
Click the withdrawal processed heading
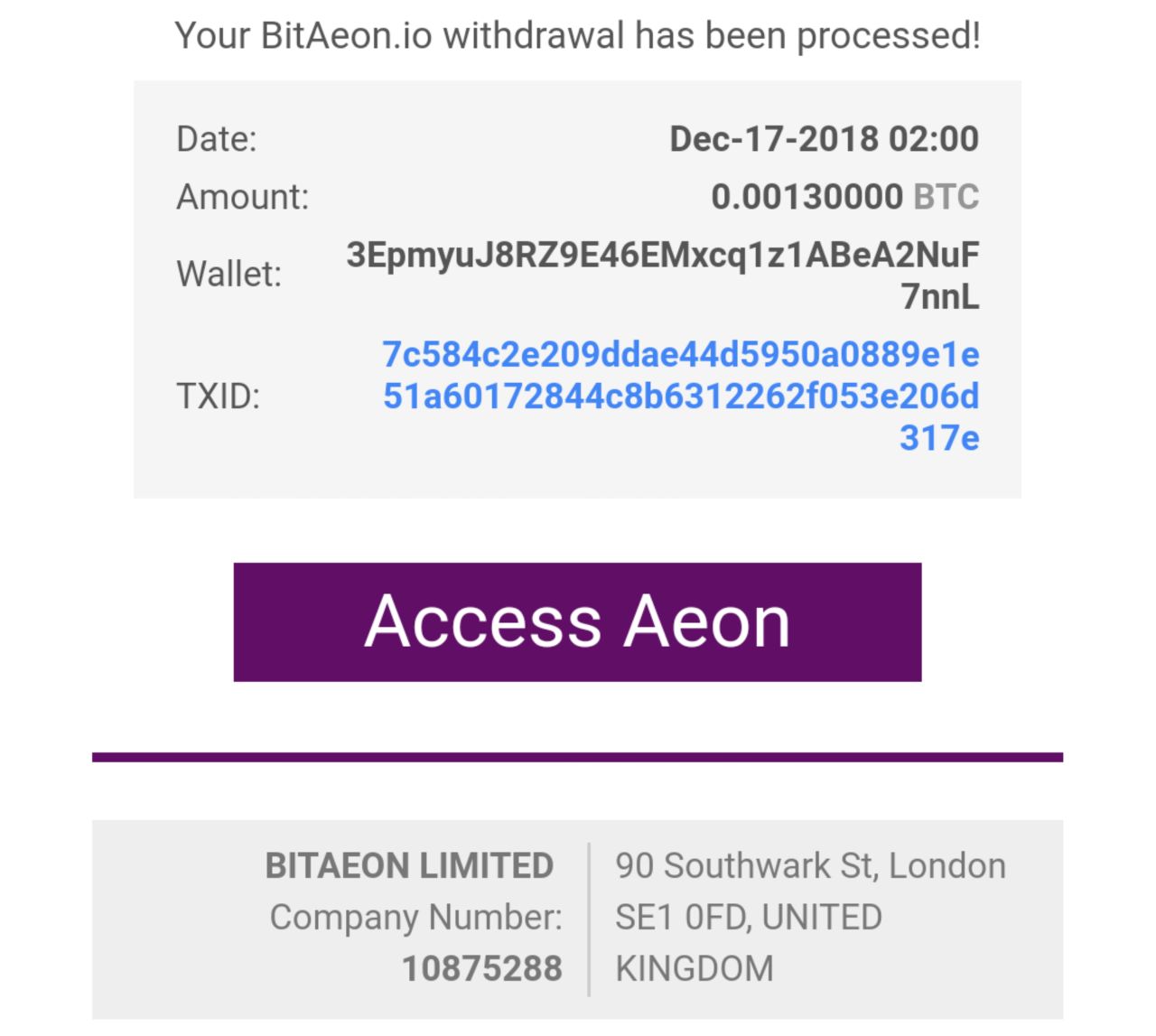[577, 35]
